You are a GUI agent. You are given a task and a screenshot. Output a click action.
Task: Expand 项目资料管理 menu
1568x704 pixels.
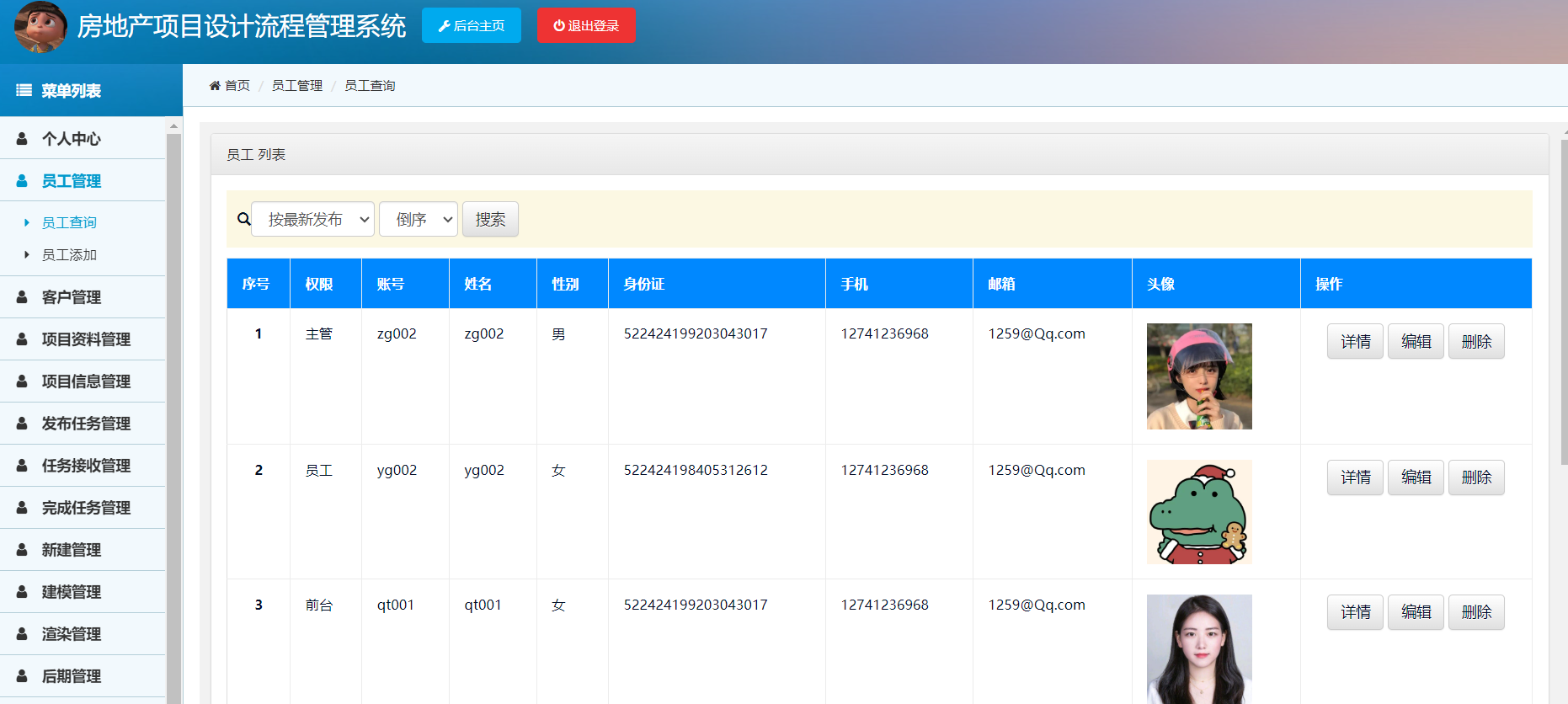(83, 339)
